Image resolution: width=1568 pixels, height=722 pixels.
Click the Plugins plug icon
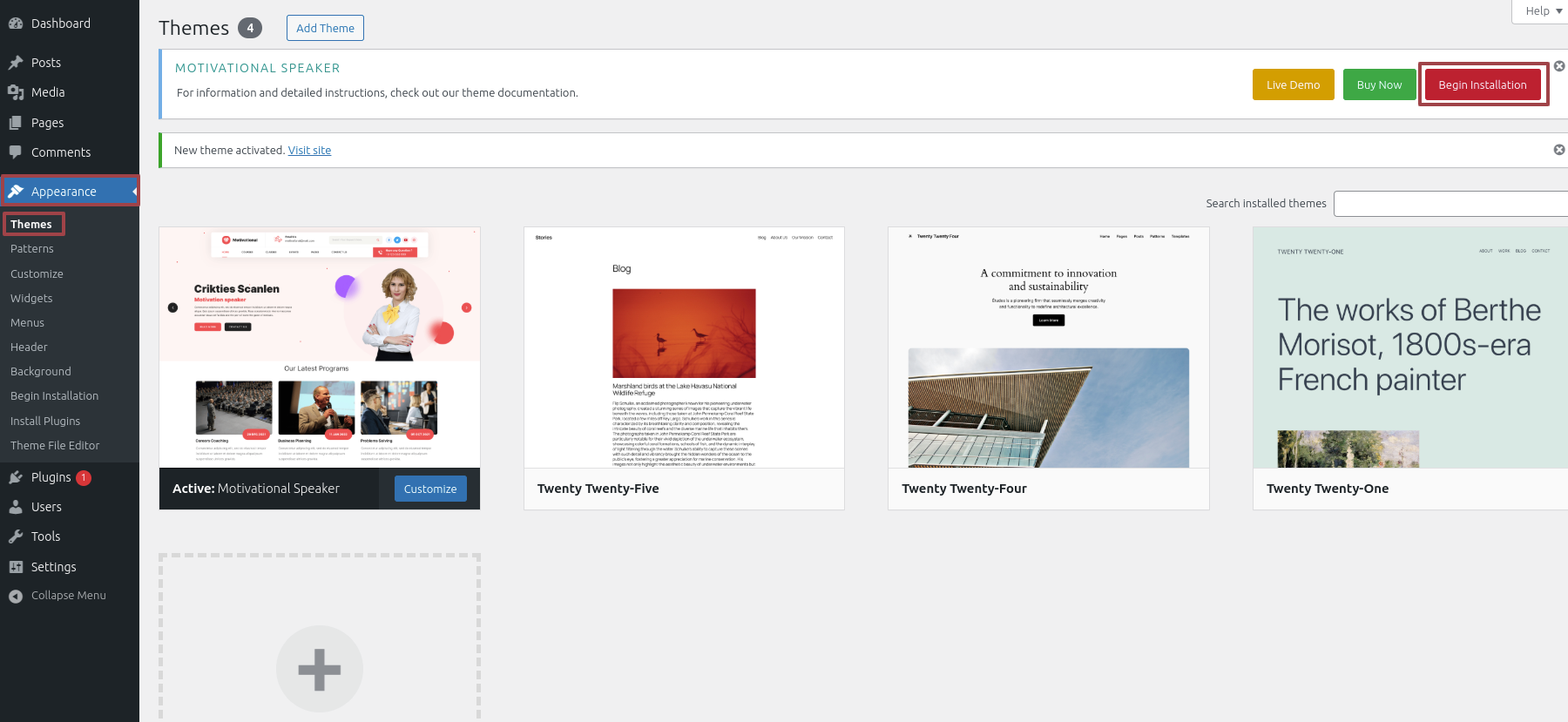tap(16, 477)
